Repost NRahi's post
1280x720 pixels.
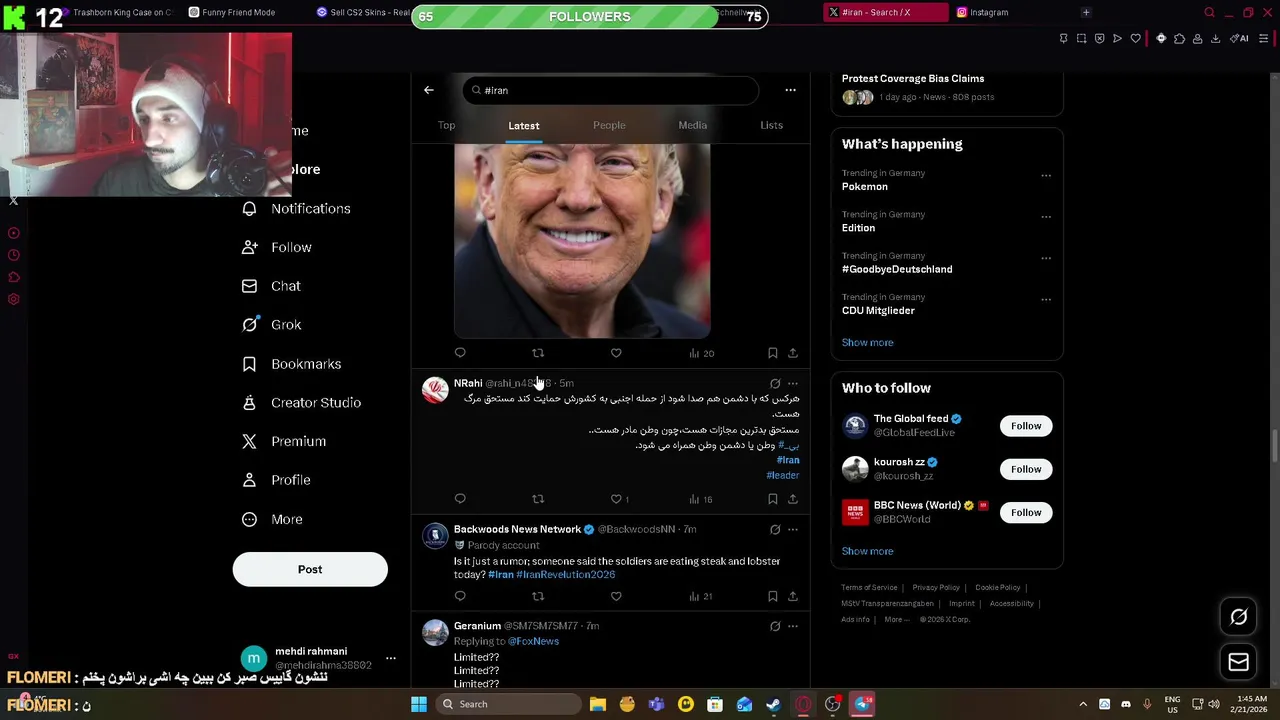click(538, 498)
